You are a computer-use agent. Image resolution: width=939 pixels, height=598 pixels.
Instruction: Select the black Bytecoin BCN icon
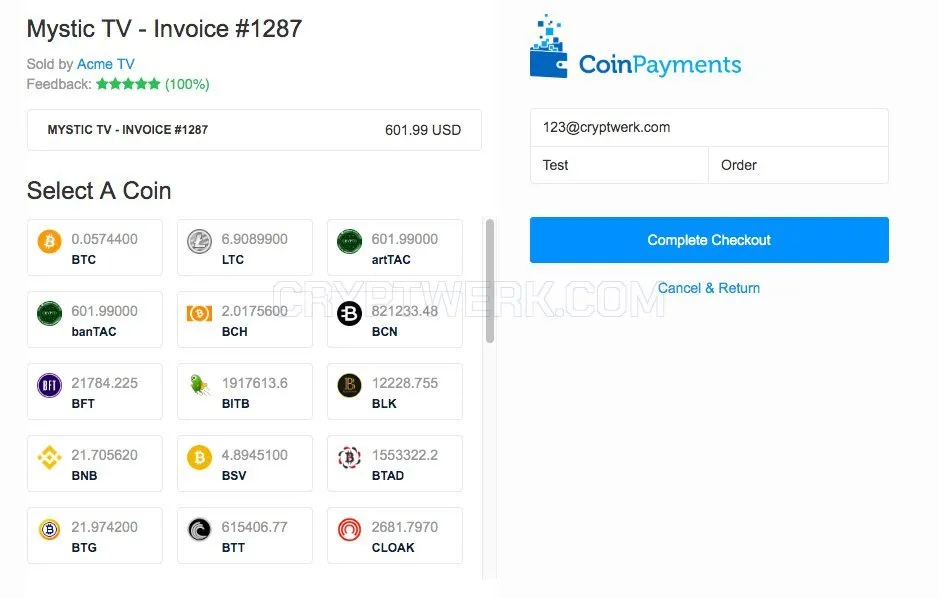point(349,314)
